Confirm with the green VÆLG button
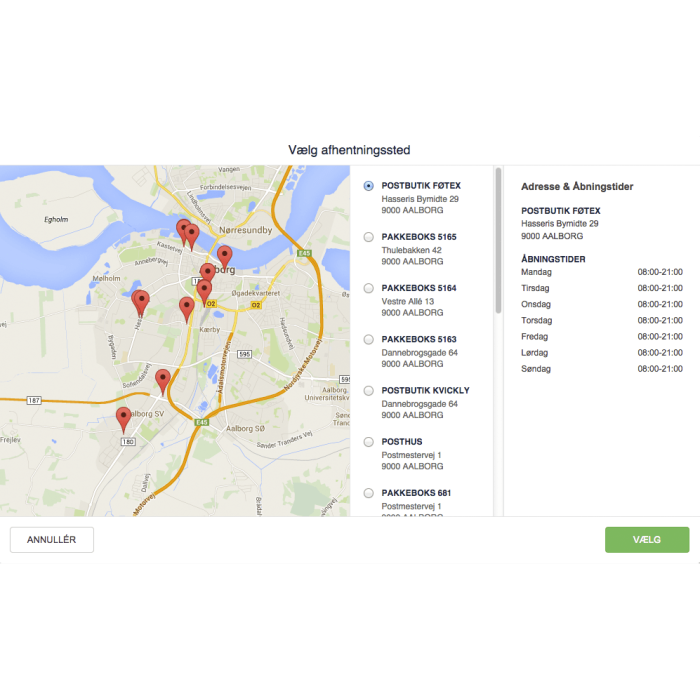 tap(647, 540)
